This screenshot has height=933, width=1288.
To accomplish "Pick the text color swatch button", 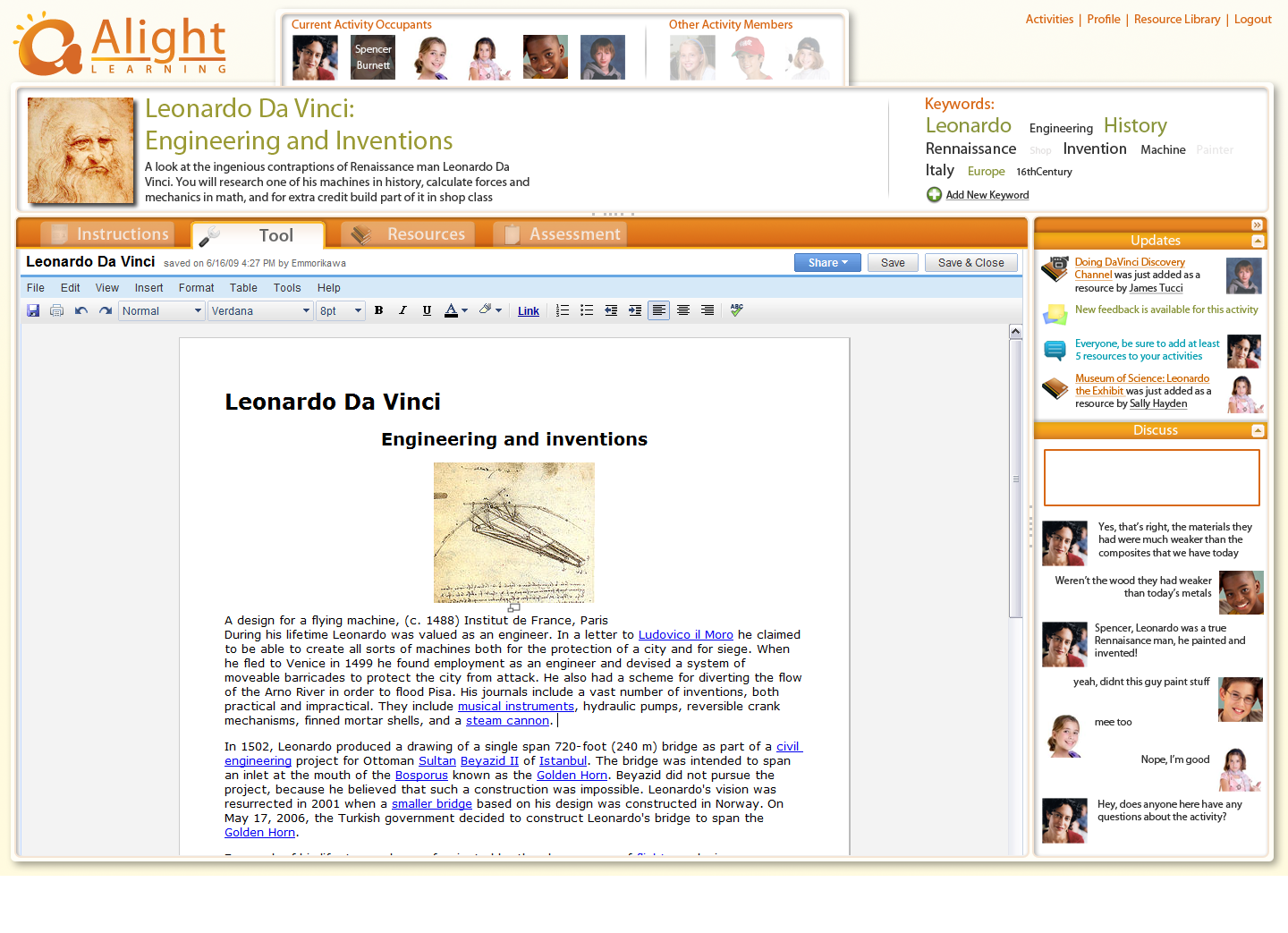I will (451, 310).
